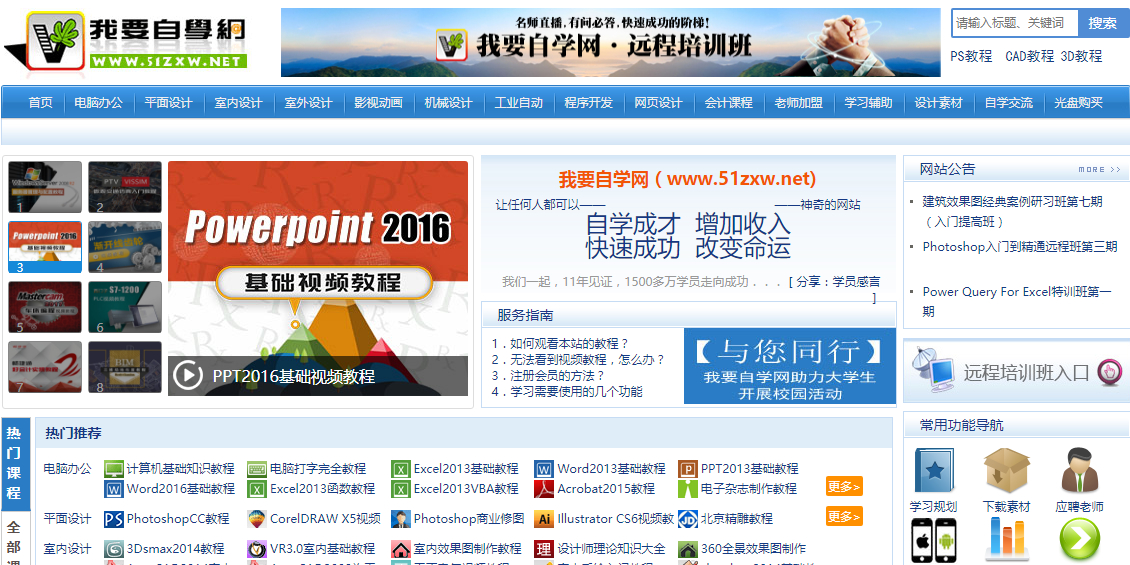The height and width of the screenshot is (565, 1130).
Task: Click 更多> button in 平面设计 row
Action: (x=844, y=516)
